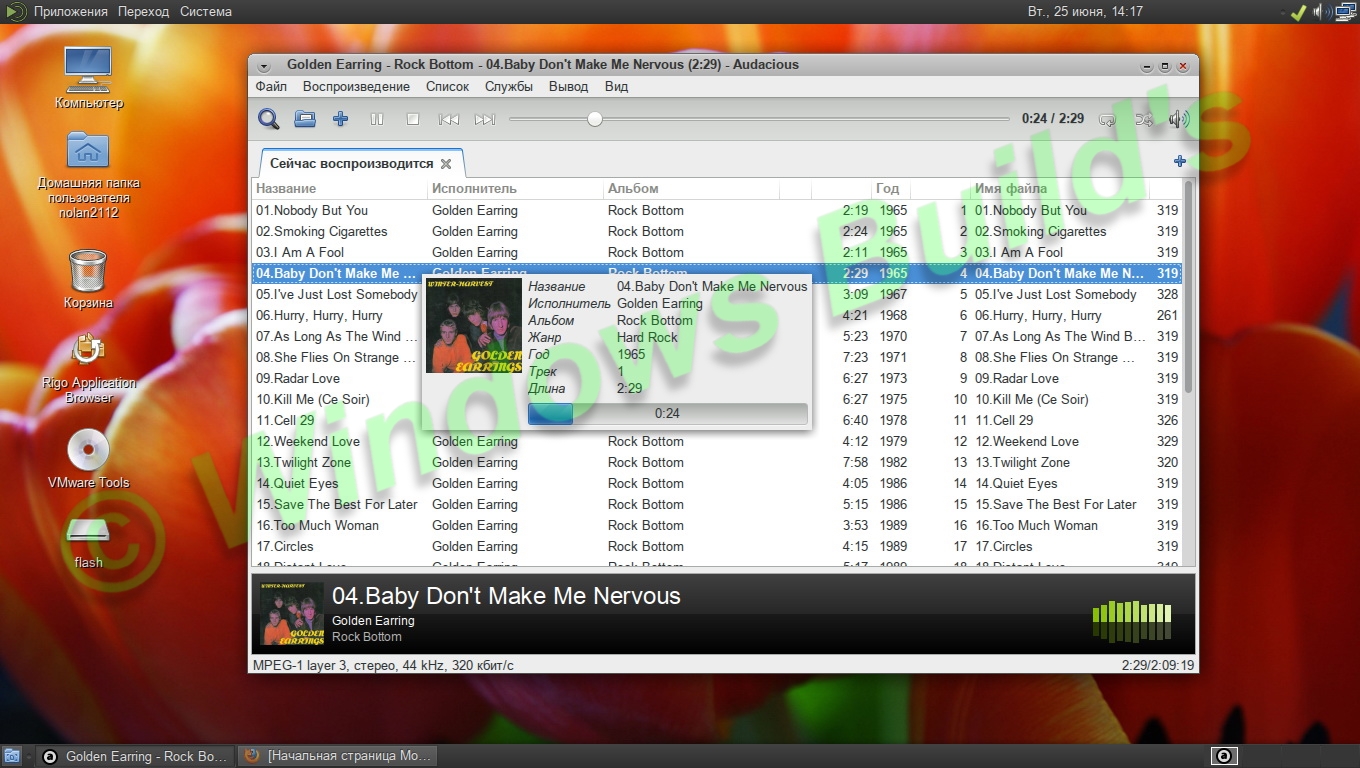Select track 17.Circles
The image size is (1360, 768).
point(717,546)
